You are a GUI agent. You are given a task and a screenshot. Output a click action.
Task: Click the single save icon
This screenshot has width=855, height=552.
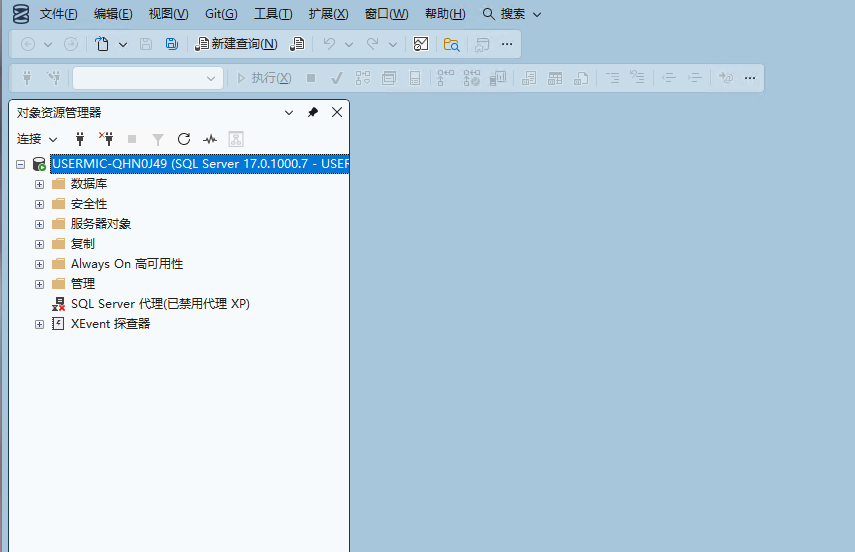click(146, 44)
